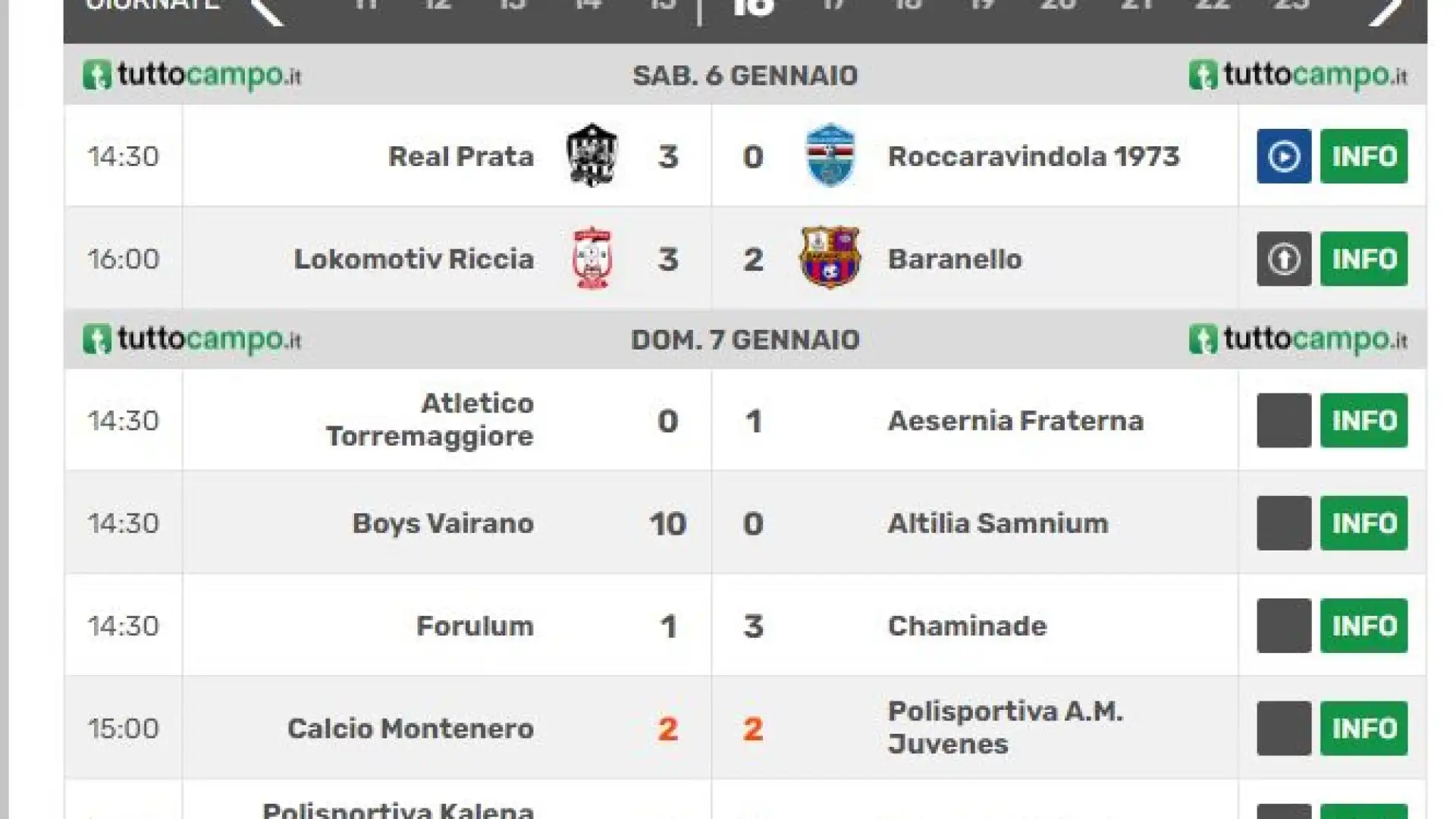Open the Real Prata team crest
The image size is (1456, 819).
click(x=592, y=155)
